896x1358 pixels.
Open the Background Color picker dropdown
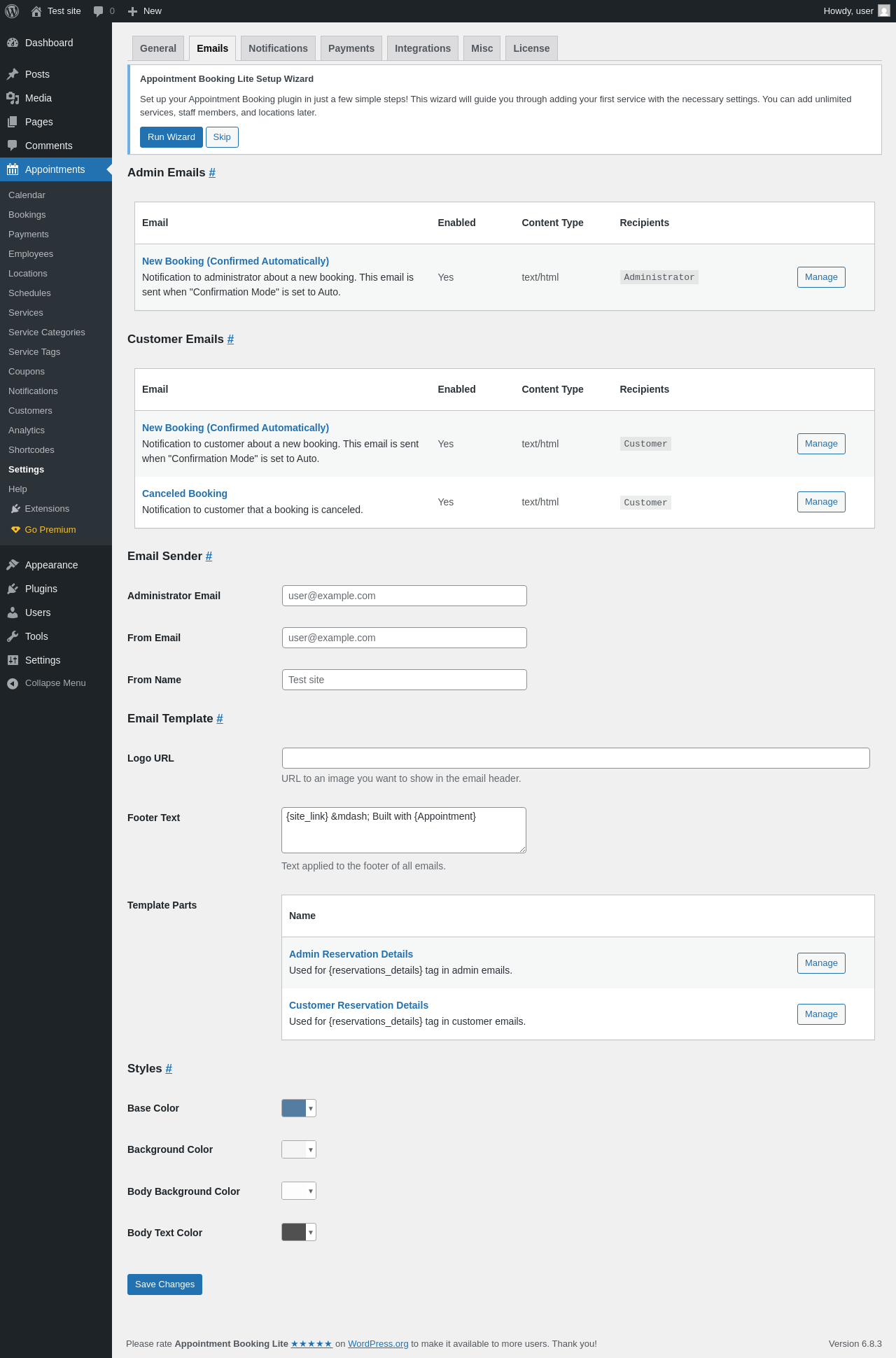311,1149
